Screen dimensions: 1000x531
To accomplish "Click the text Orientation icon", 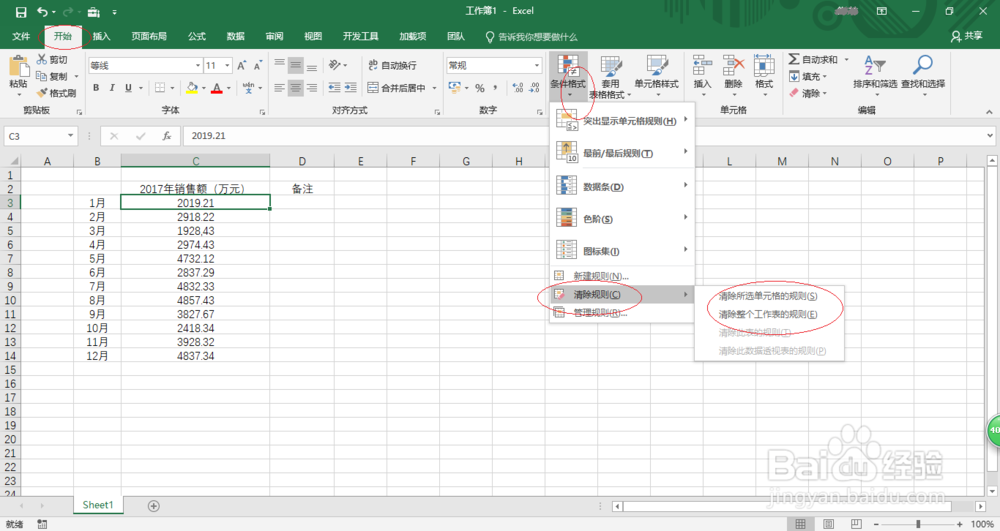I will click(335, 65).
